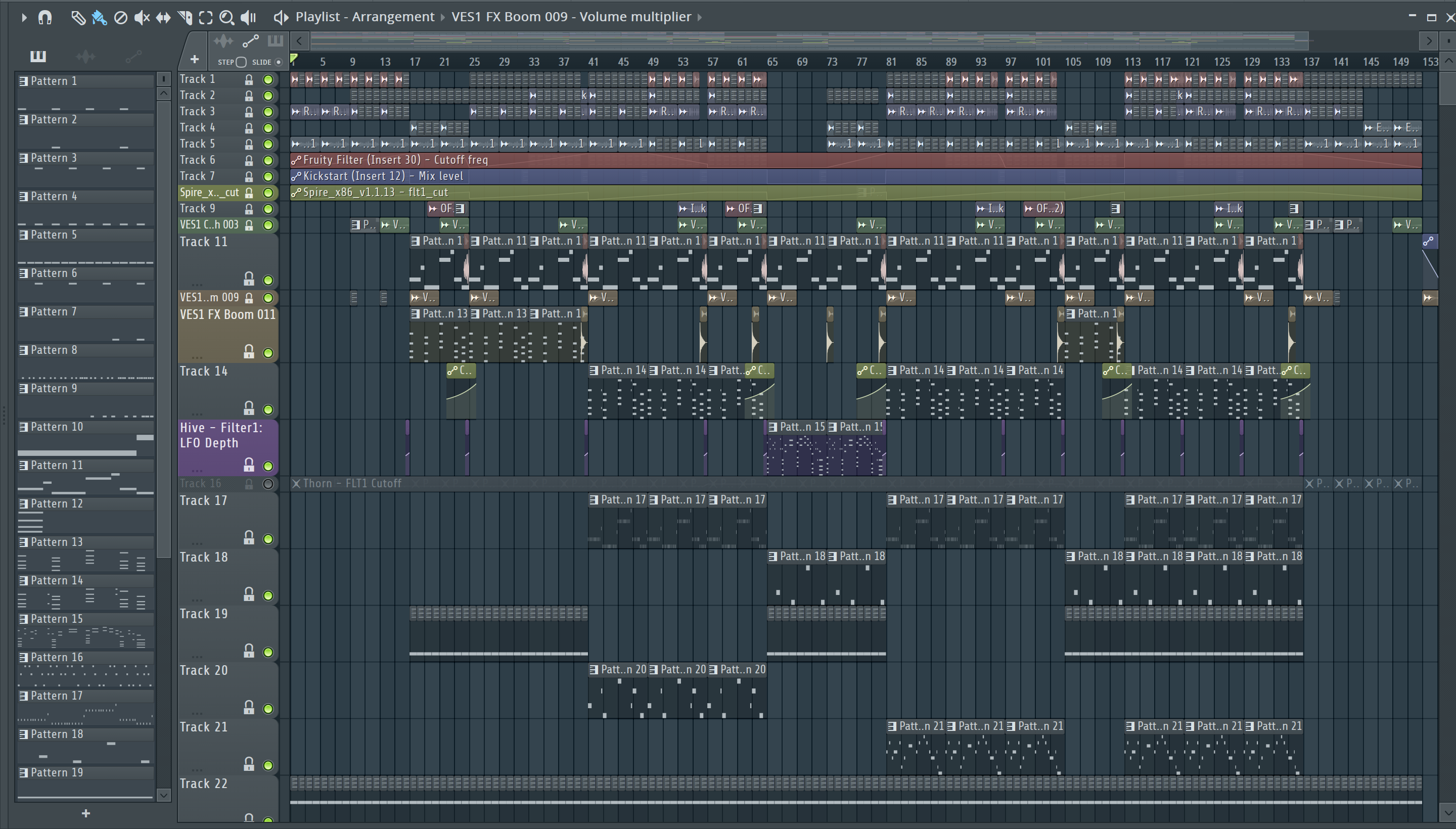The width and height of the screenshot is (1456, 829).
Task: Mute Track 18 with its green LED
Action: [267, 595]
